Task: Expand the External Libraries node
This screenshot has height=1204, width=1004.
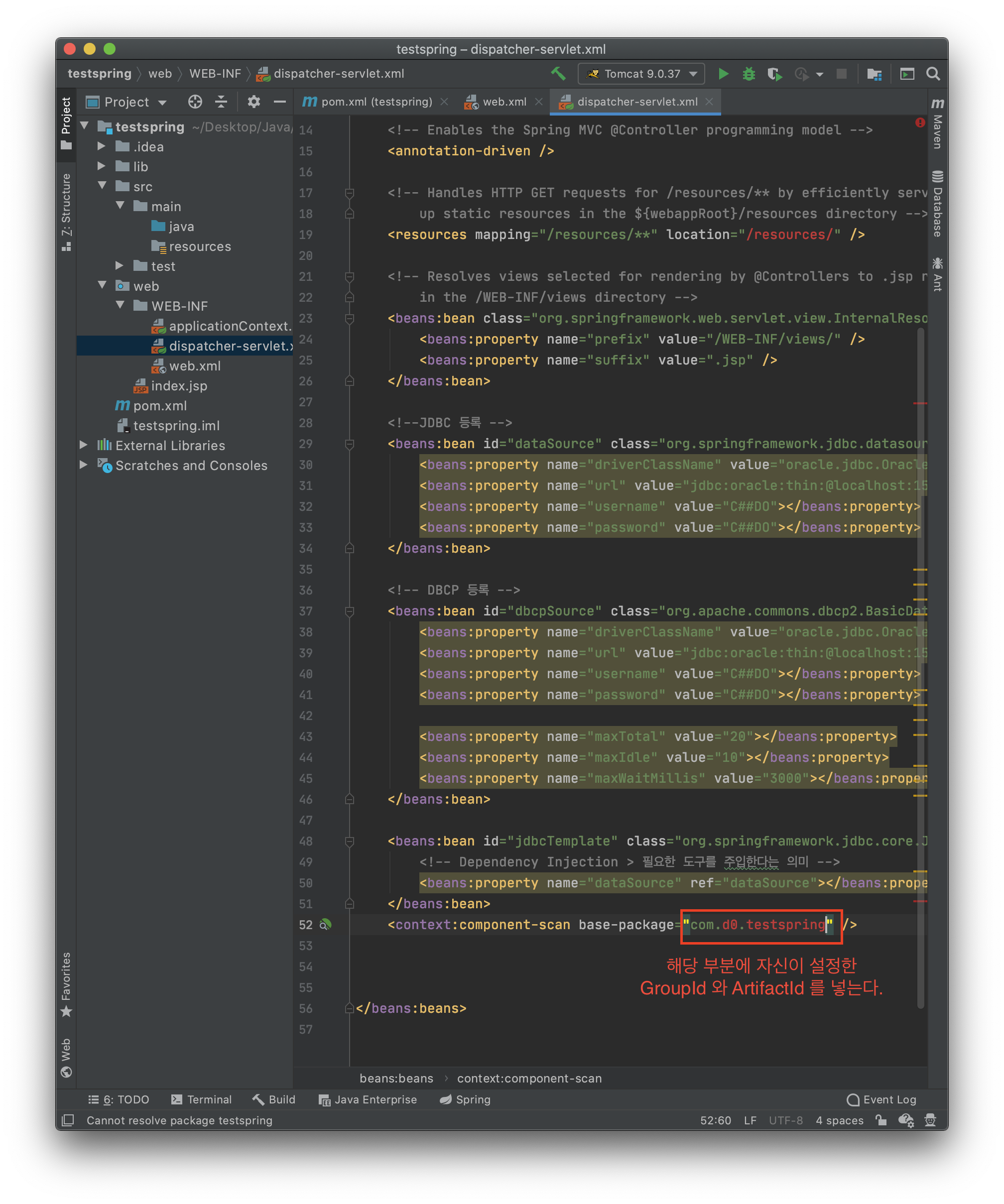Action: 84,446
